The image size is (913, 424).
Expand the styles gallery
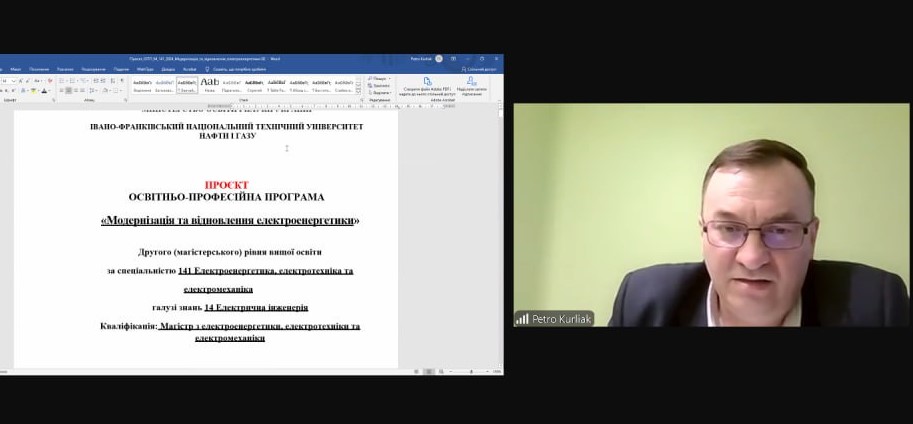point(361,91)
